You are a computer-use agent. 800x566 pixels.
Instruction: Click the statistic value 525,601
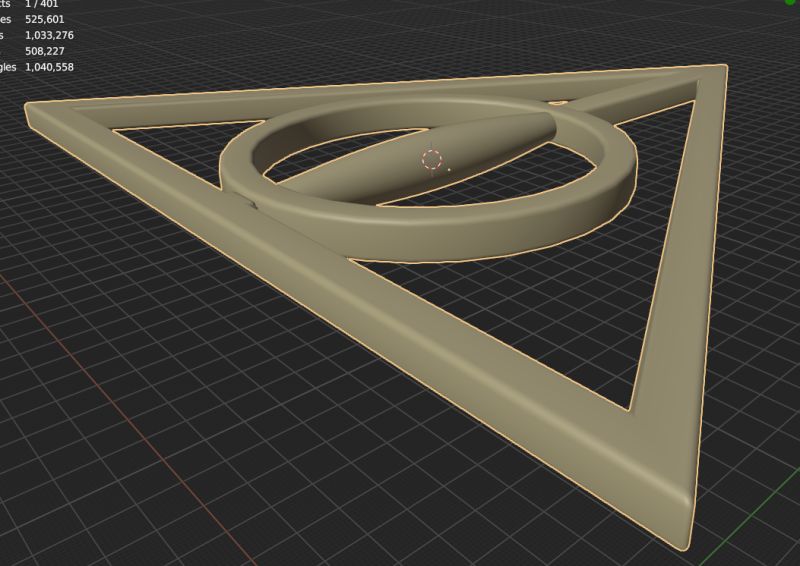45,19
